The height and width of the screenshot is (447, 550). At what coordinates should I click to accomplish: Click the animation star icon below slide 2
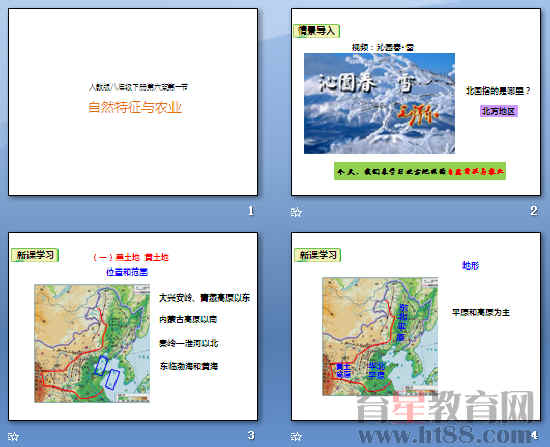click(x=296, y=212)
